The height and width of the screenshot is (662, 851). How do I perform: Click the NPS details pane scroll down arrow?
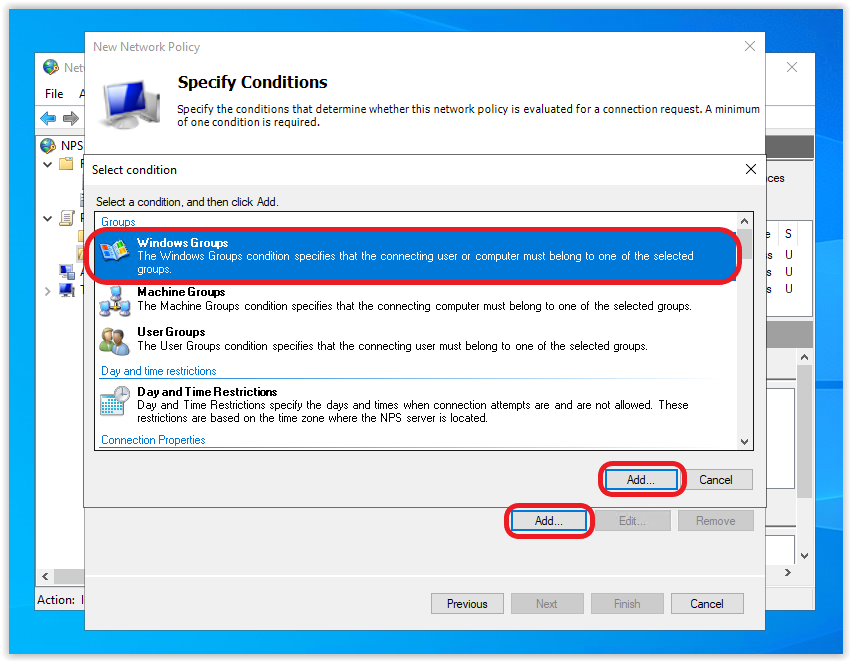(804, 556)
